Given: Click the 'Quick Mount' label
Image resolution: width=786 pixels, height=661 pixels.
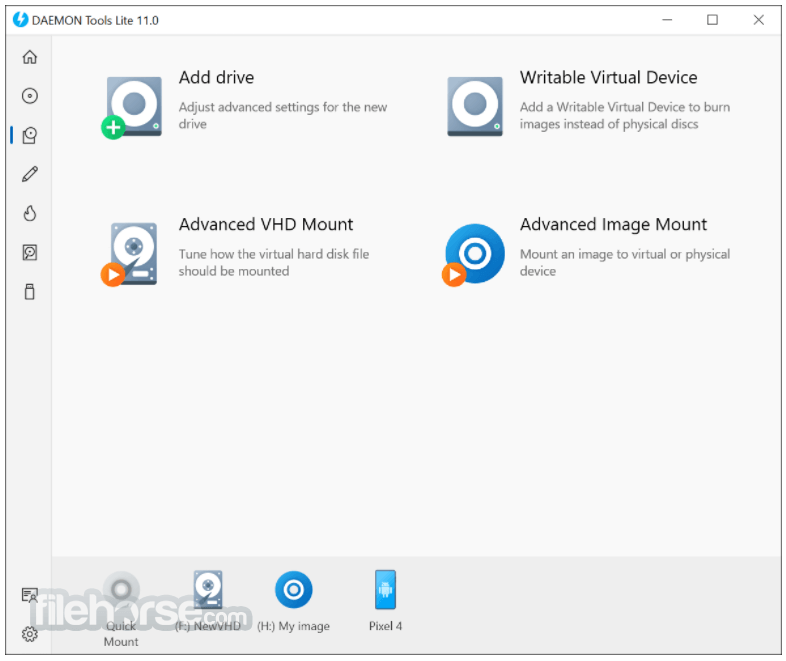Looking at the screenshot, I should pyautogui.click(x=121, y=633).
